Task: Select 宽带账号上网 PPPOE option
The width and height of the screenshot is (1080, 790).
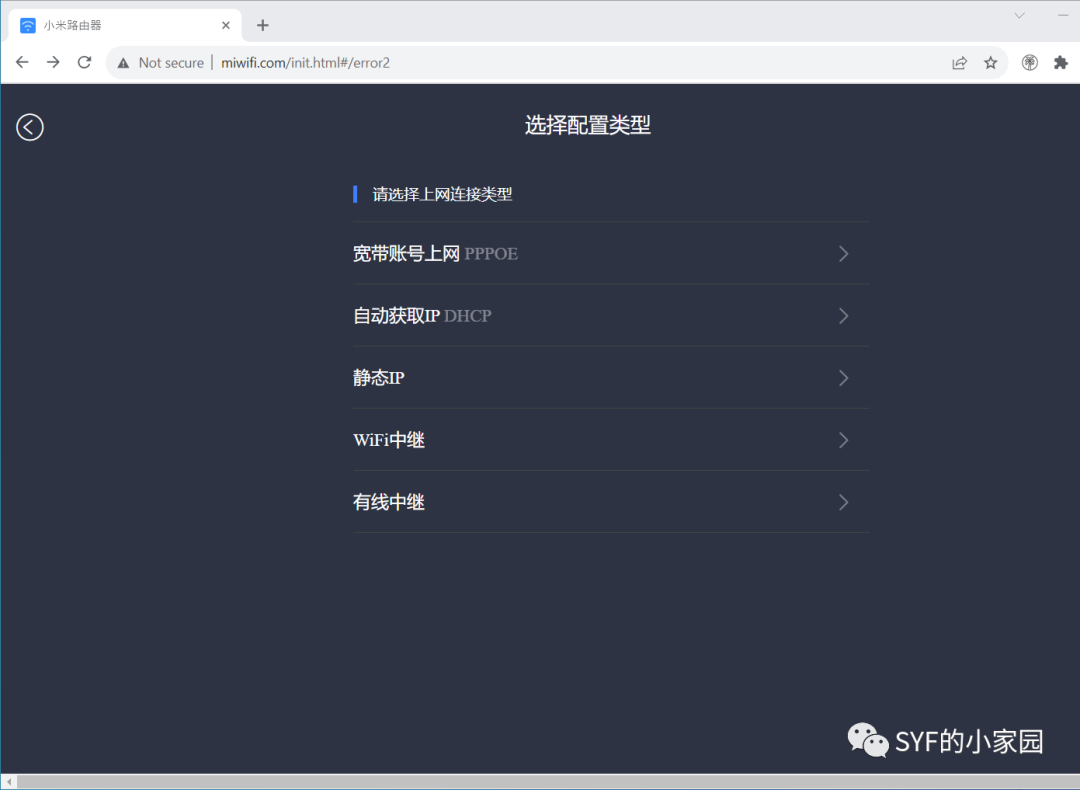Action: click(435, 254)
